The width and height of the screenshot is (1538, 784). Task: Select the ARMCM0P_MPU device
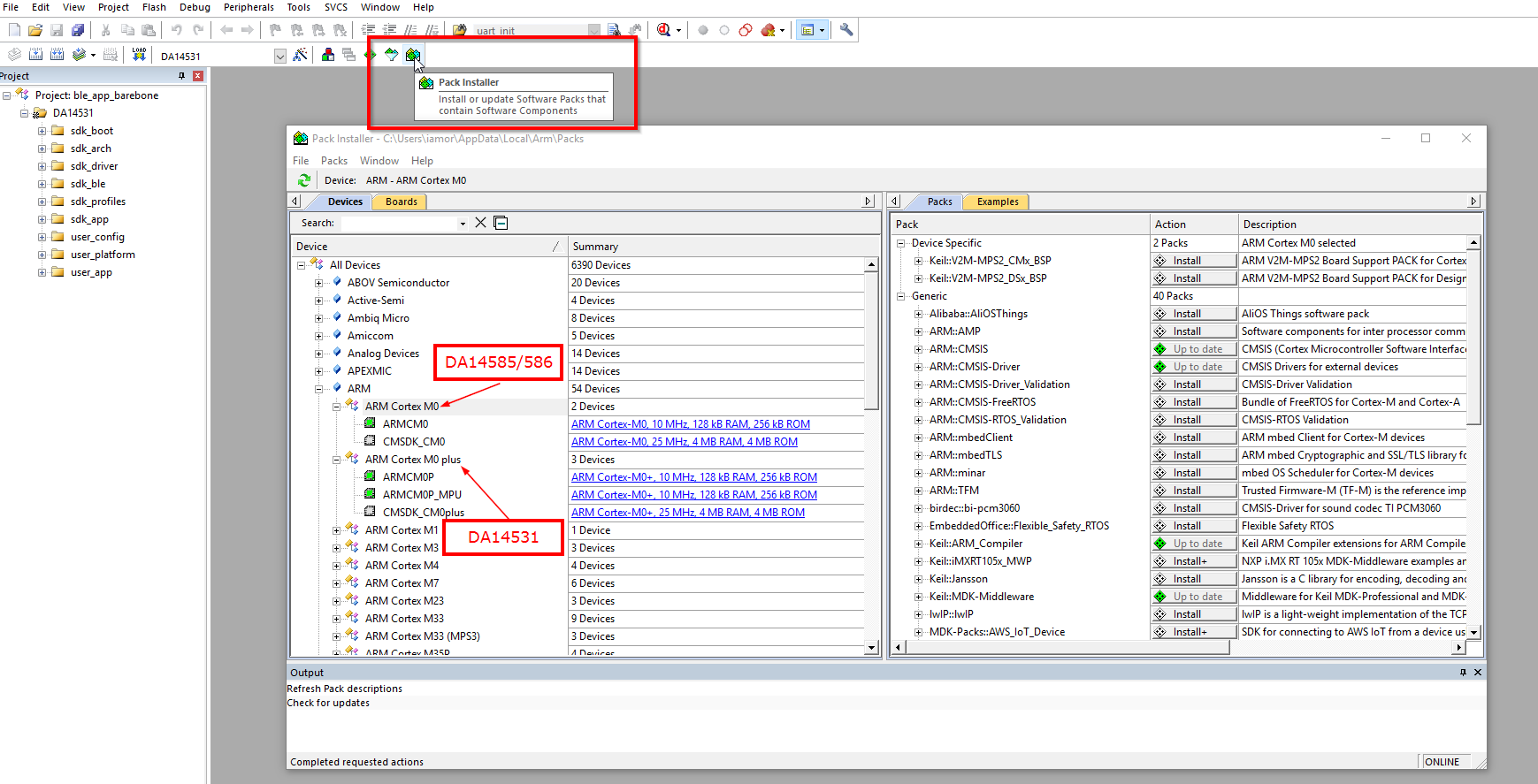(422, 495)
